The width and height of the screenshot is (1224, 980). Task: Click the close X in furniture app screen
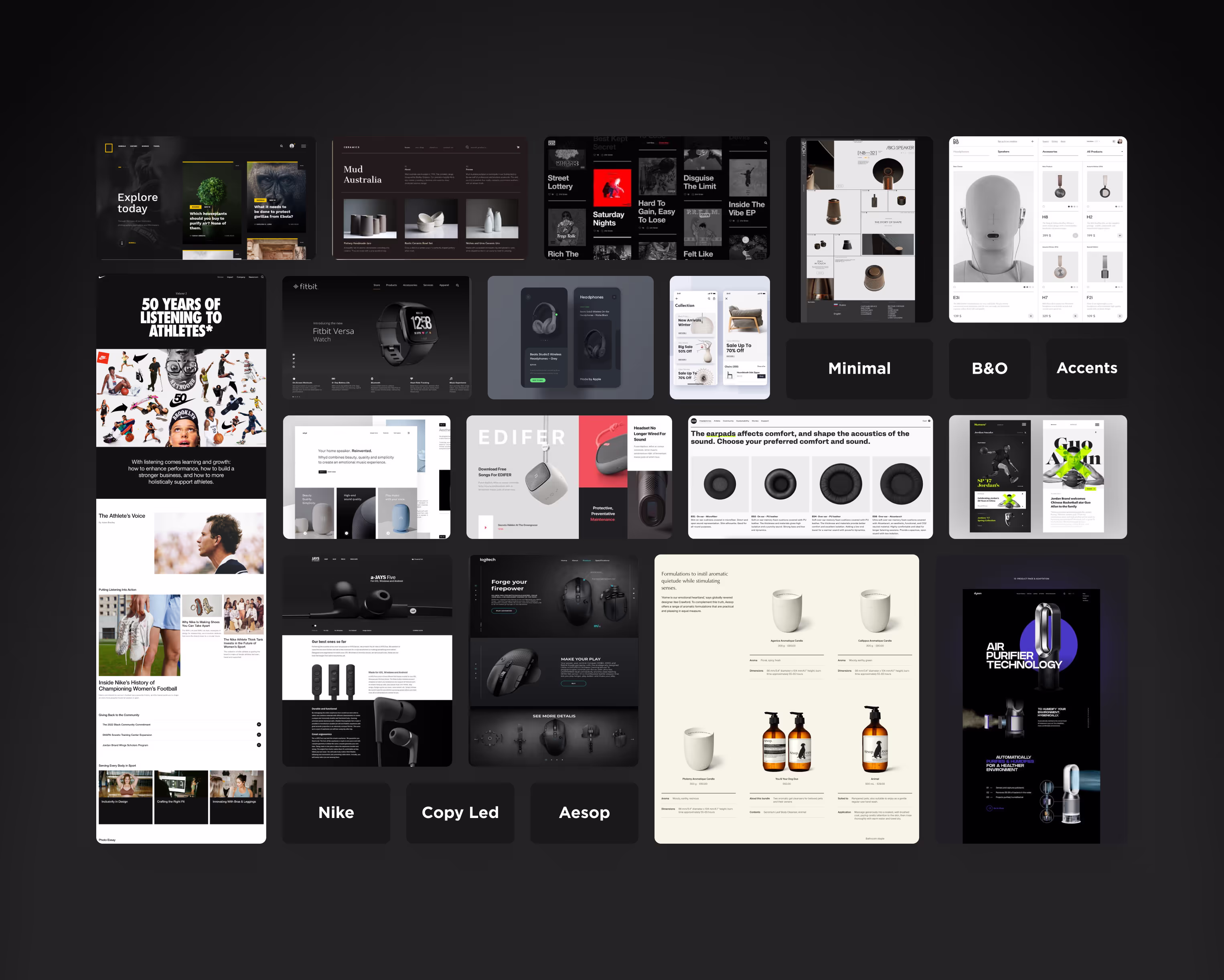(726, 298)
